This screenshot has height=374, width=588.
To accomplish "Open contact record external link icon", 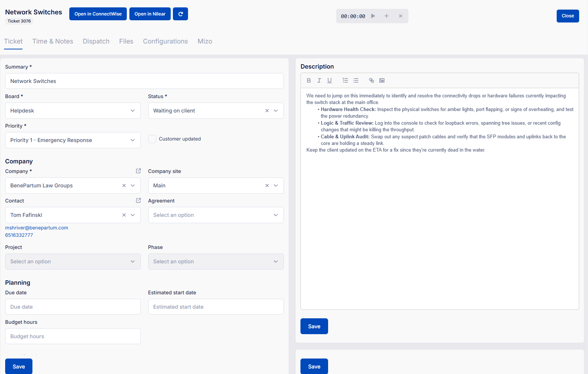I will [138, 200].
